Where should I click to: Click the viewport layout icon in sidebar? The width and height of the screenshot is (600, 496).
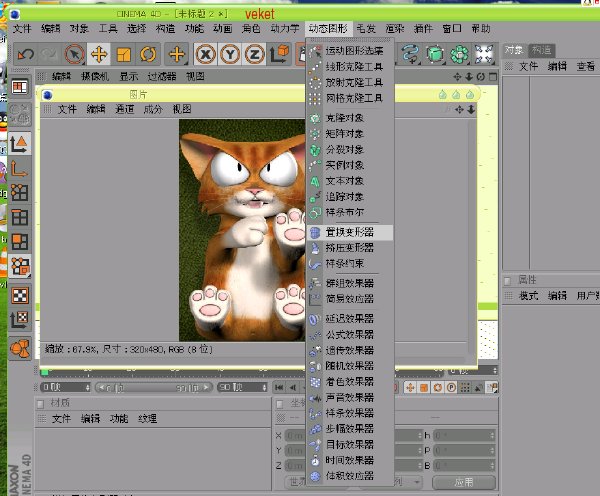click(20, 87)
